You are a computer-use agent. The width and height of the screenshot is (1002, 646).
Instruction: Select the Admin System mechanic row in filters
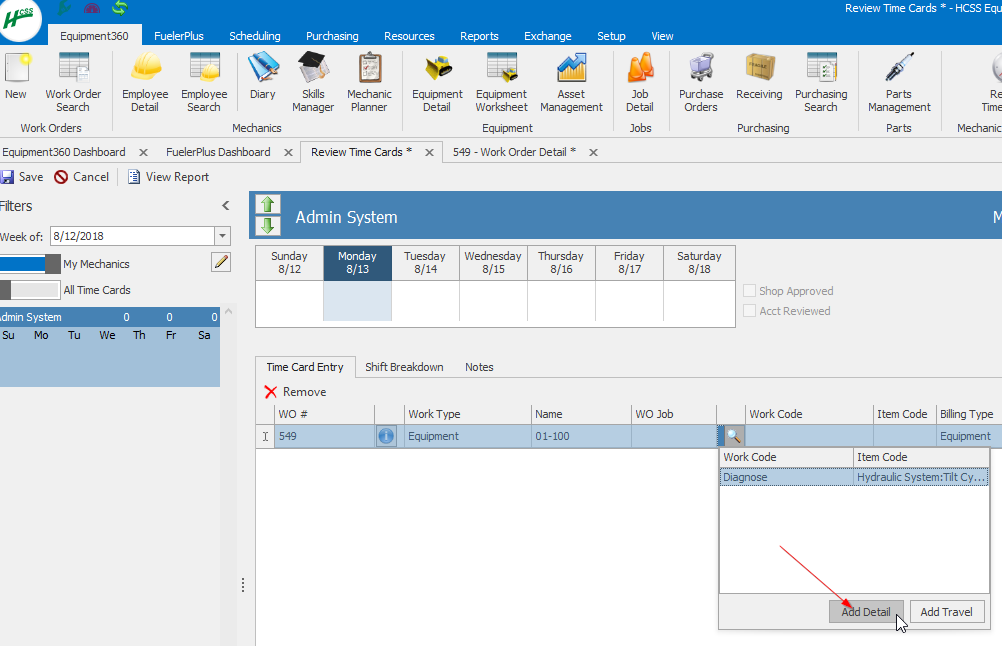pos(109,317)
